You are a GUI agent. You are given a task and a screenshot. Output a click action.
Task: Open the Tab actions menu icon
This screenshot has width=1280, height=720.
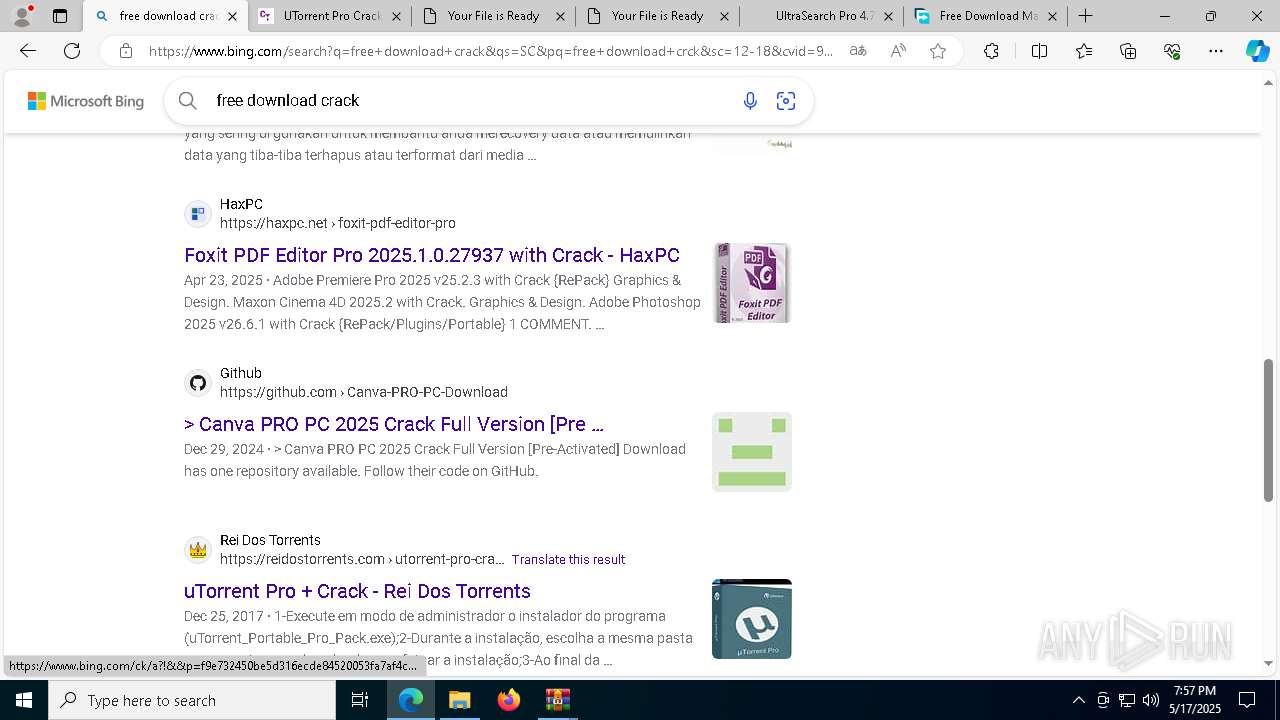60,16
